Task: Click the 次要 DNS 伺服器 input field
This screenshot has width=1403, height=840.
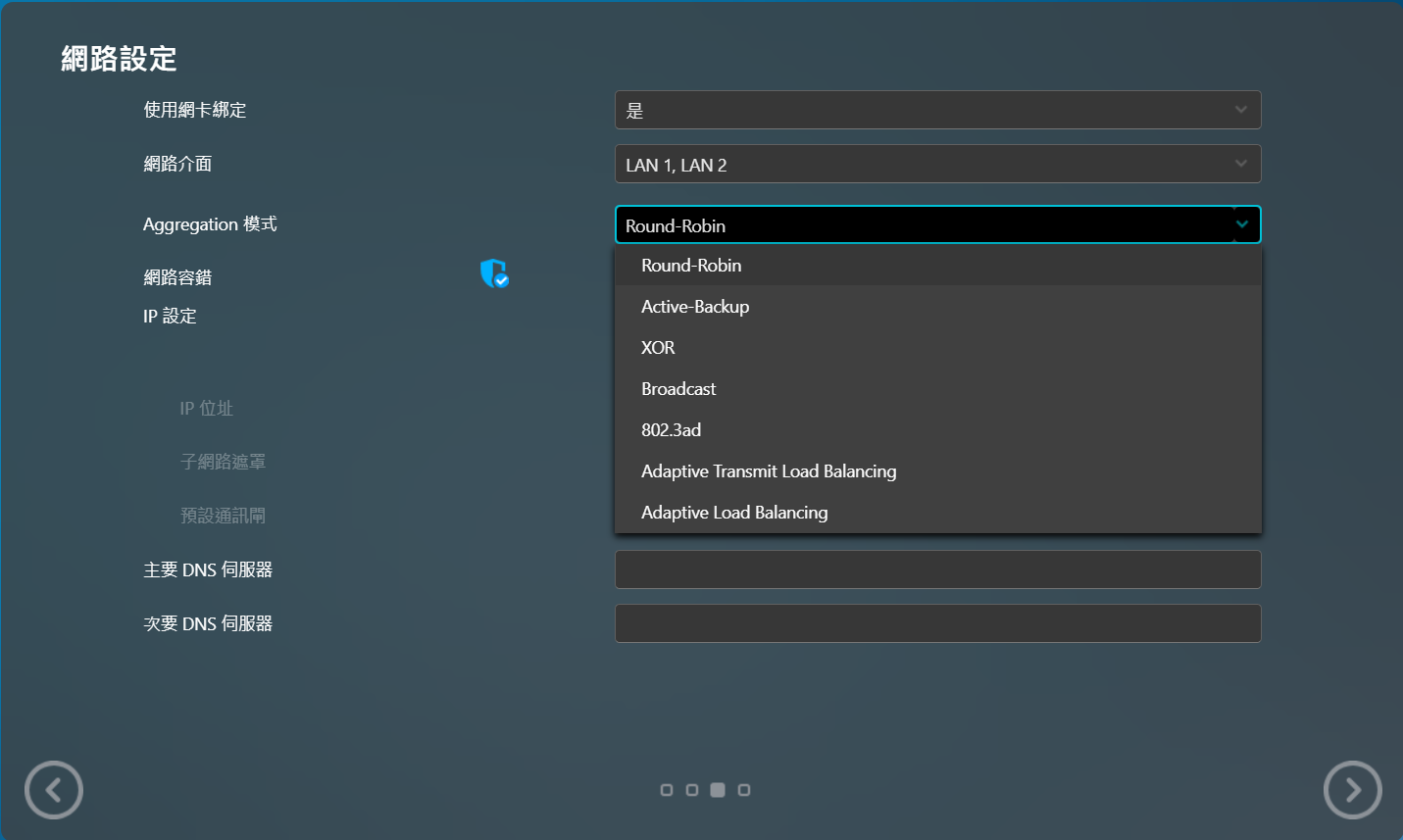Action: tap(937, 623)
